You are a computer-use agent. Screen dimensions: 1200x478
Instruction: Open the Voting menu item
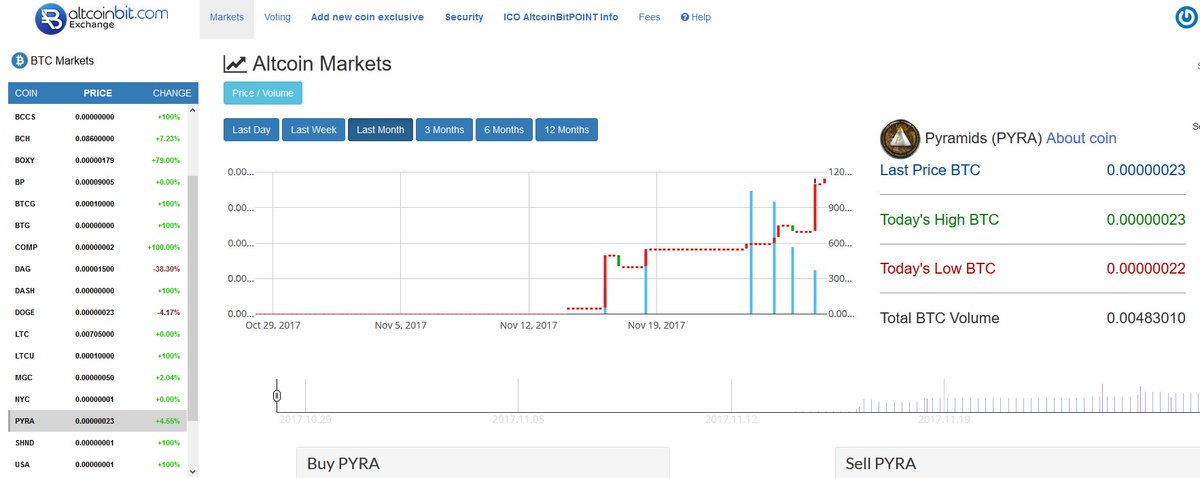277,18
